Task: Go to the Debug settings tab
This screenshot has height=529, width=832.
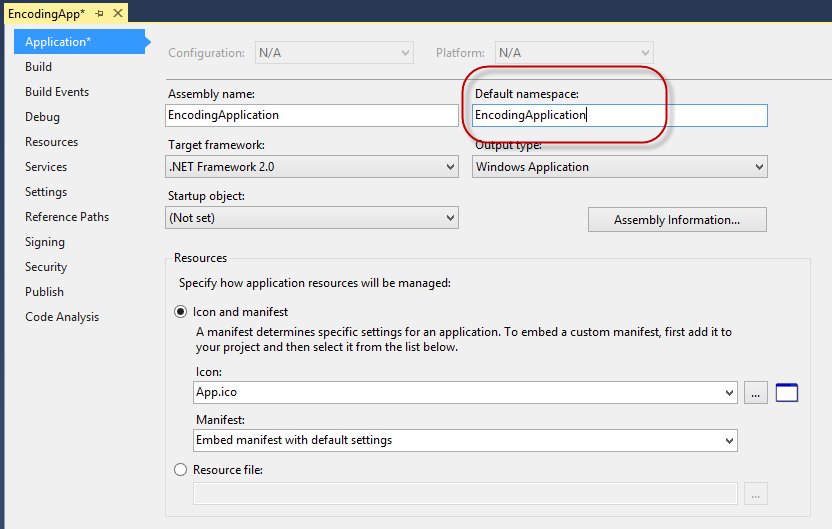Action: [42, 117]
